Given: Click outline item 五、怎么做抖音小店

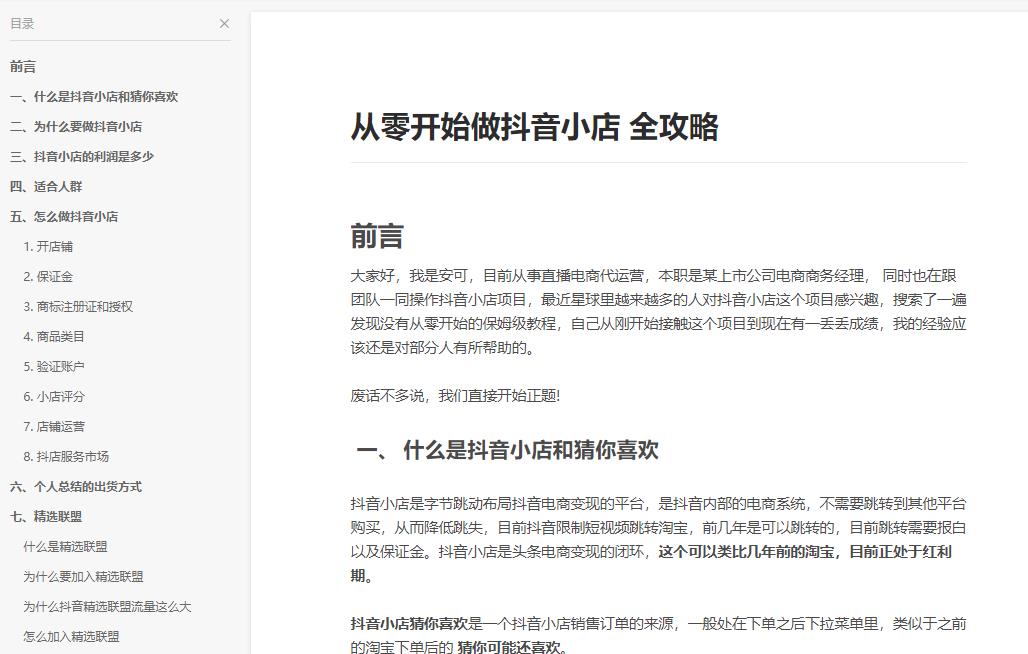Looking at the screenshot, I should click(x=64, y=217).
